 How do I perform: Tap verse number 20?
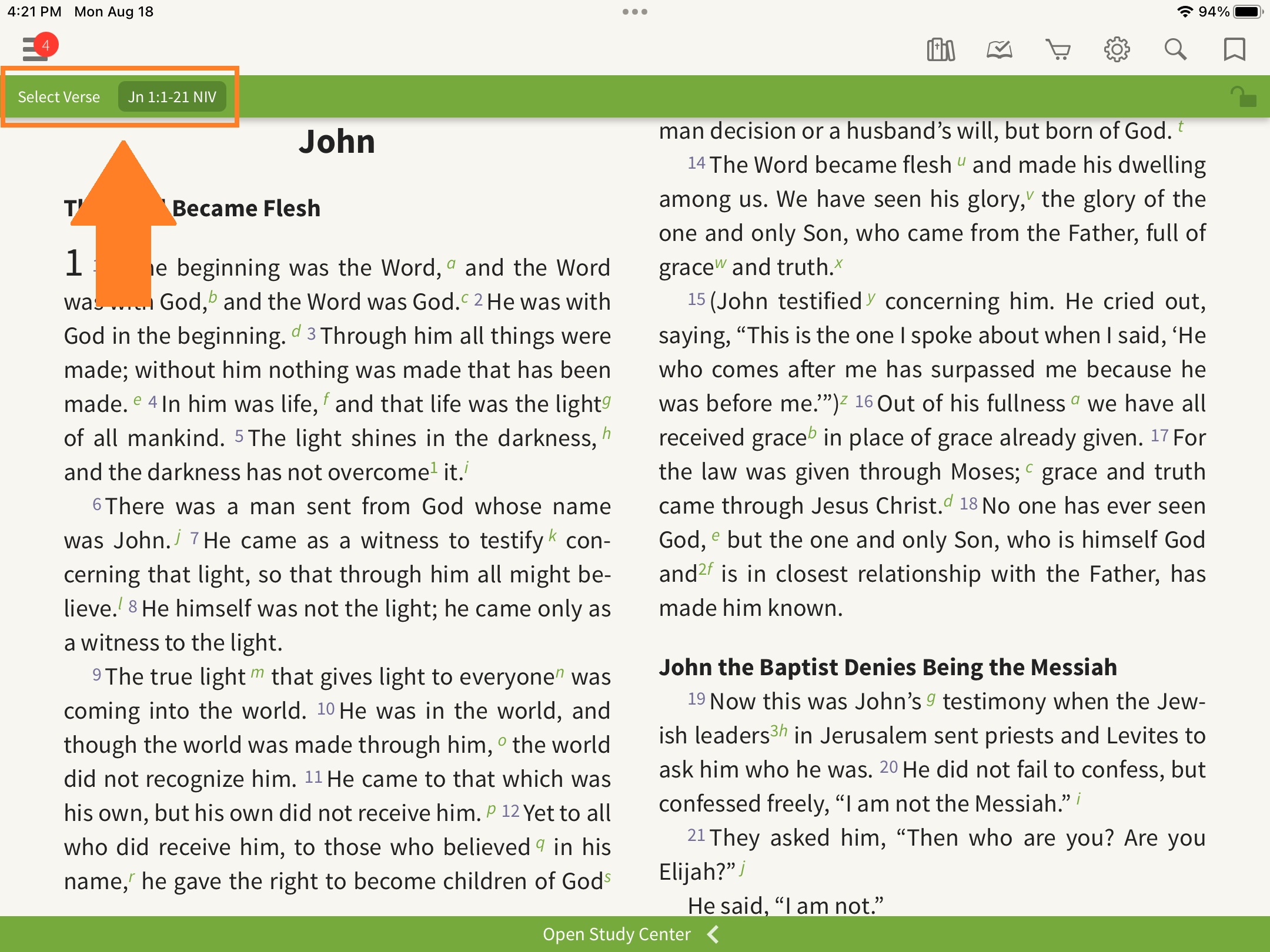click(888, 767)
